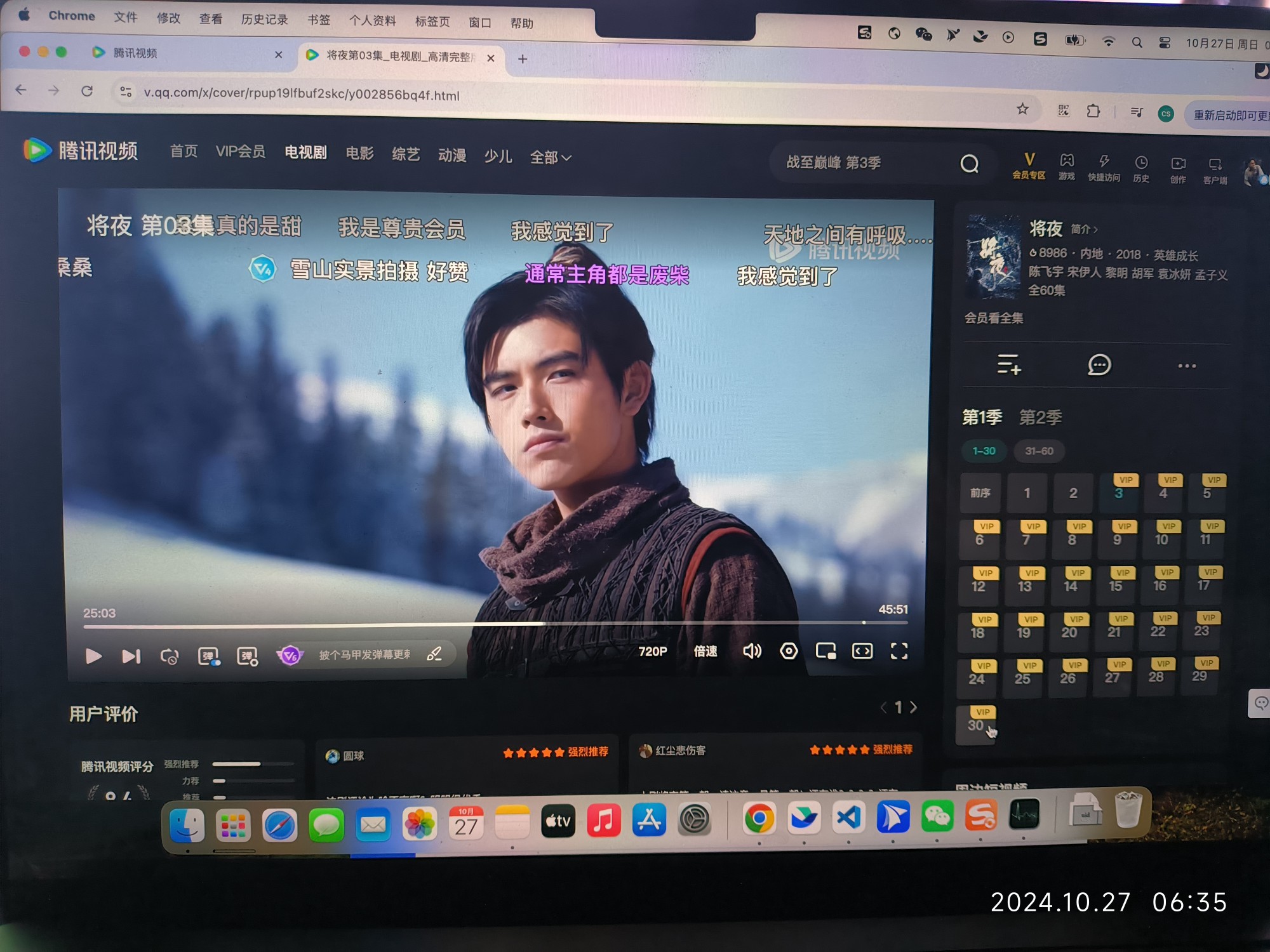Click the loop replay icon in player
Viewport: 1270px width, 952px height.
[x=170, y=656]
